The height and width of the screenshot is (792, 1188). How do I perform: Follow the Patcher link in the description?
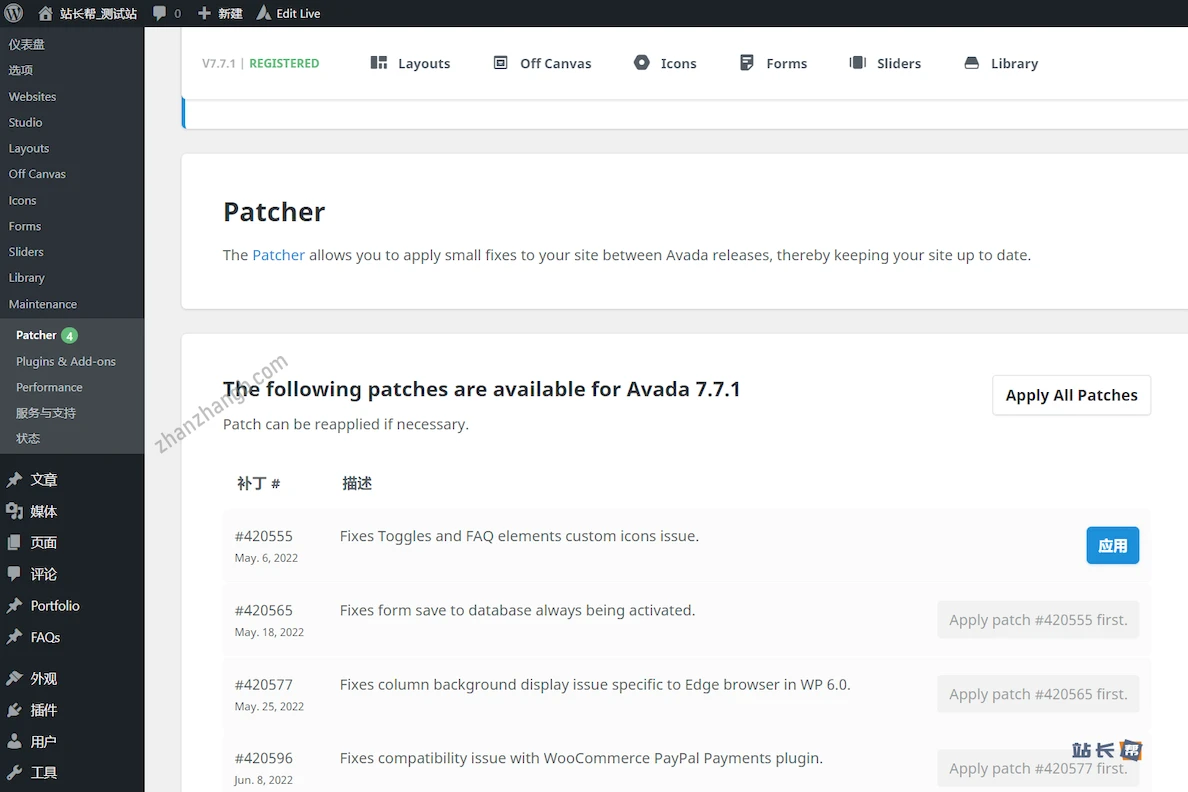(x=278, y=255)
